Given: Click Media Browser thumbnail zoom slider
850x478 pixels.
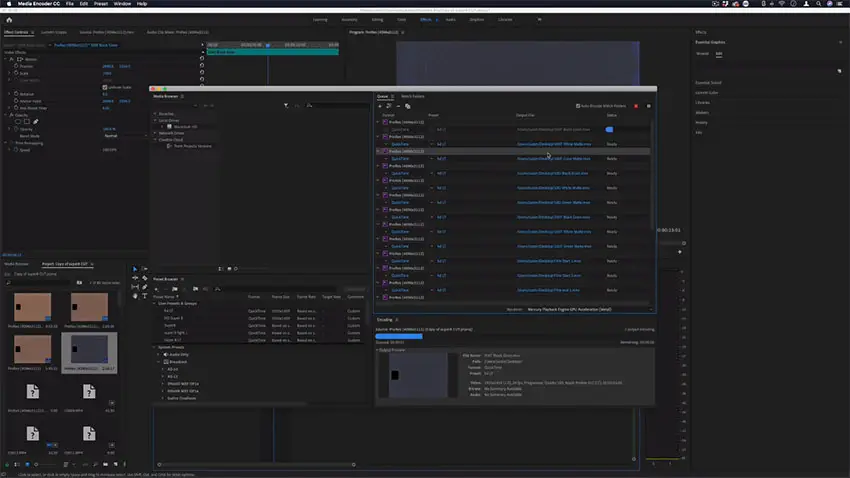Looking at the screenshot, I should pos(236,269).
